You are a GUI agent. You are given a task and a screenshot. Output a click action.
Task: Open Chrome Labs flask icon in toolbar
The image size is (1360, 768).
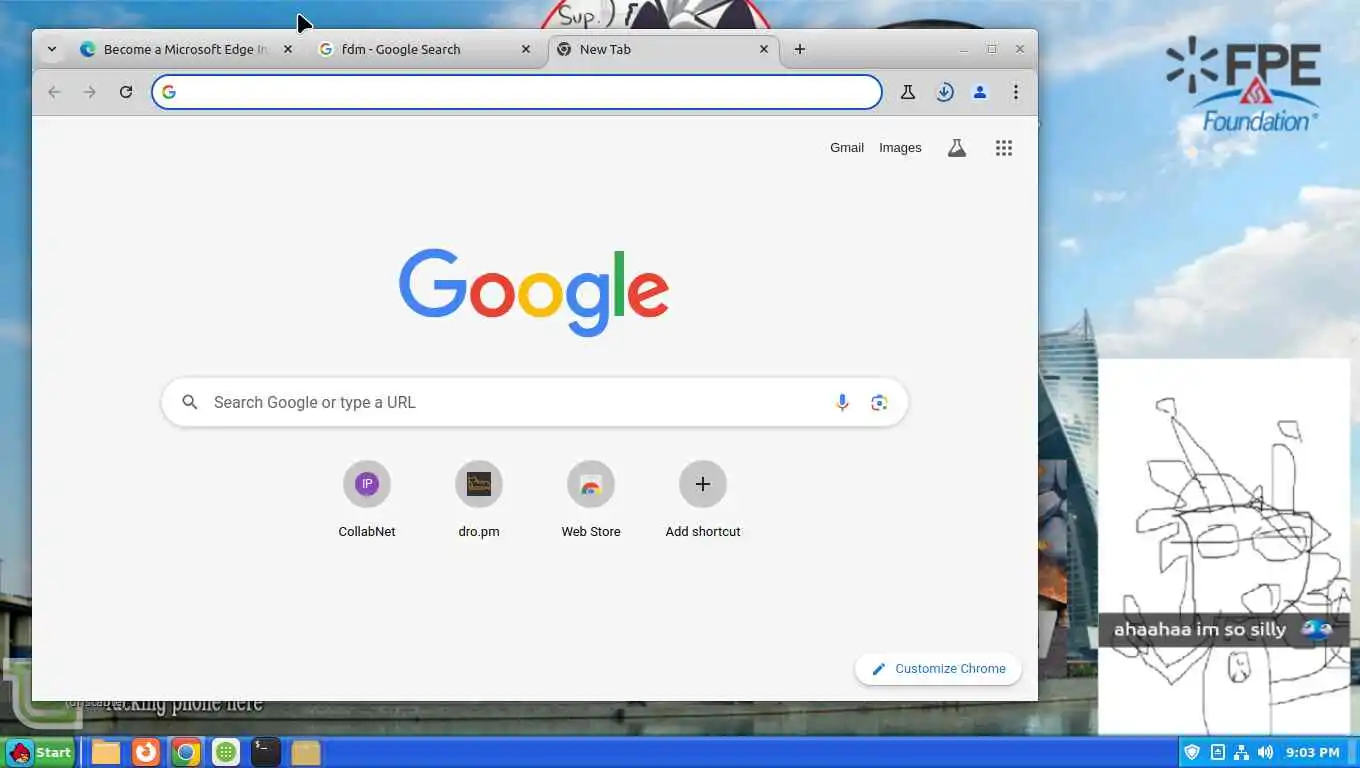click(908, 92)
